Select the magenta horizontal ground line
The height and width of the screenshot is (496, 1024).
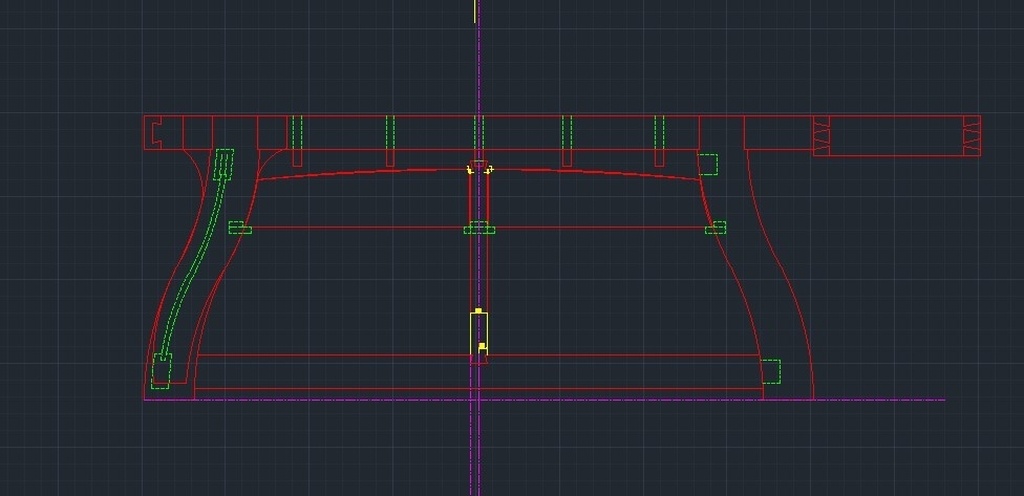coord(545,399)
